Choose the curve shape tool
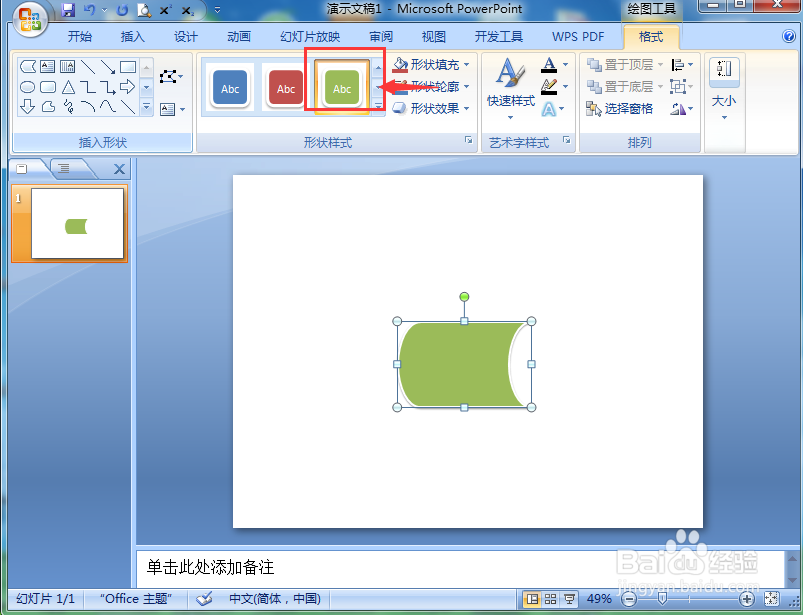Screen dimensions: 803x615 pyautogui.click(x=108, y=107)
